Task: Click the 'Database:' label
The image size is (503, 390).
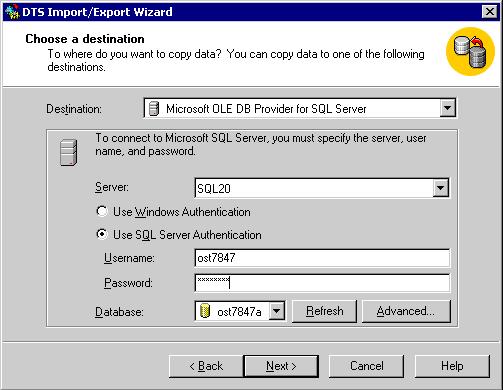Action: 119,312
